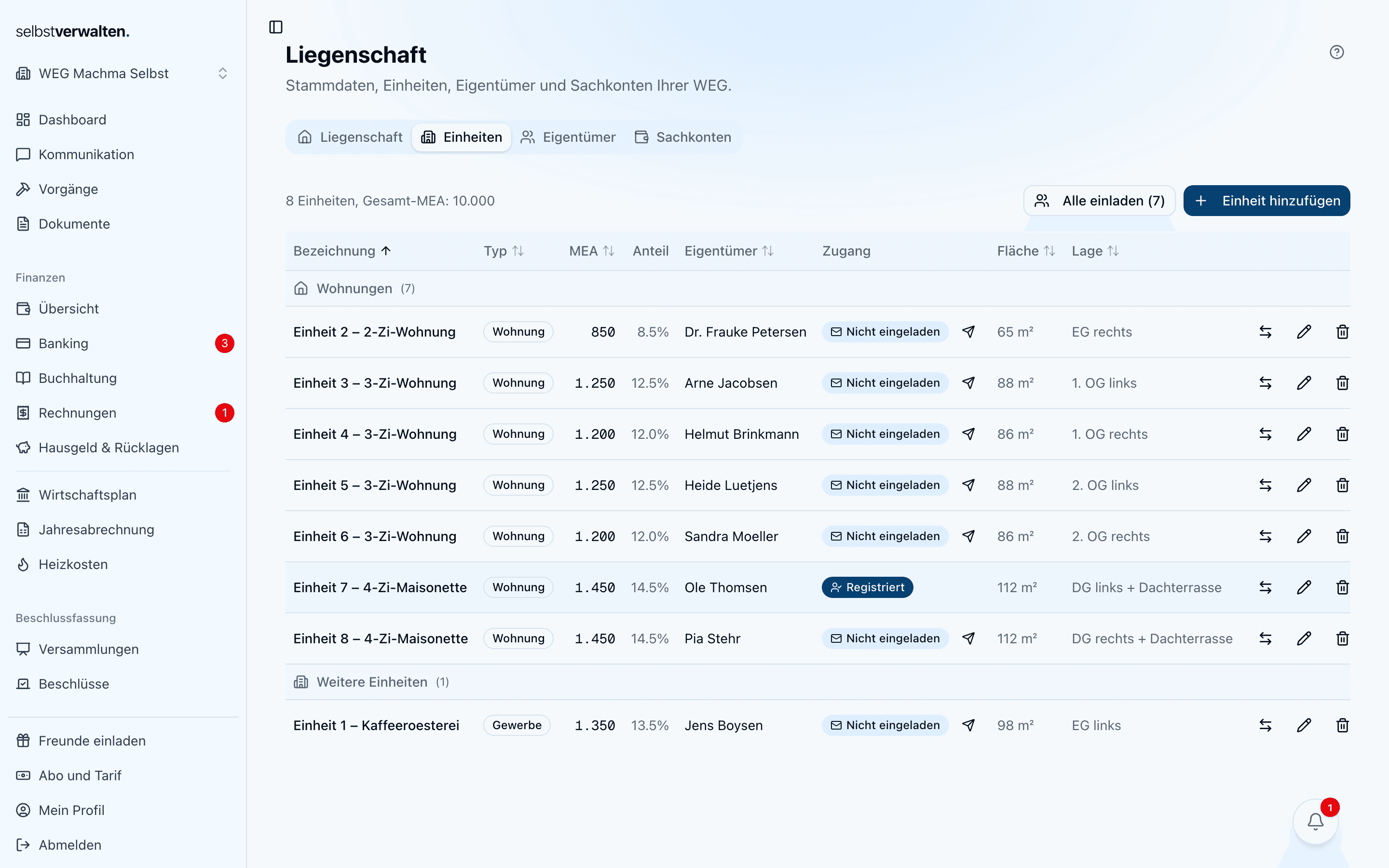1389x868 pixels.
Task: Click the Gewerbe type badge
Action: tap(517, 725)
